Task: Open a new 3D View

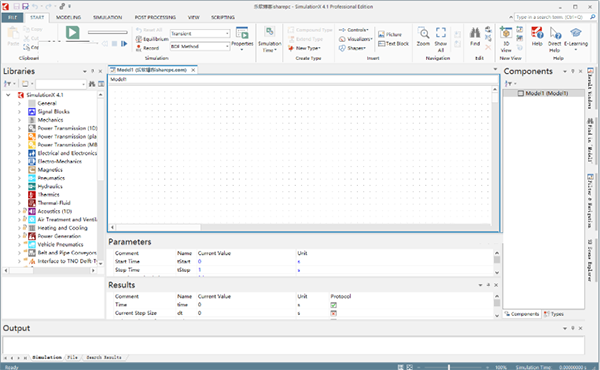Action: [x=506, y=39]
